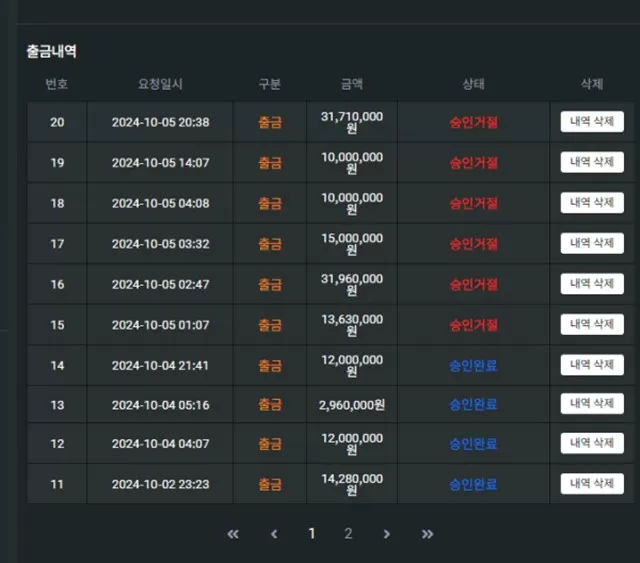Delete record 11 from 2024-10-02
This screenshot has height=563, width=640.
pyautogui.click(x=592, y=483)
